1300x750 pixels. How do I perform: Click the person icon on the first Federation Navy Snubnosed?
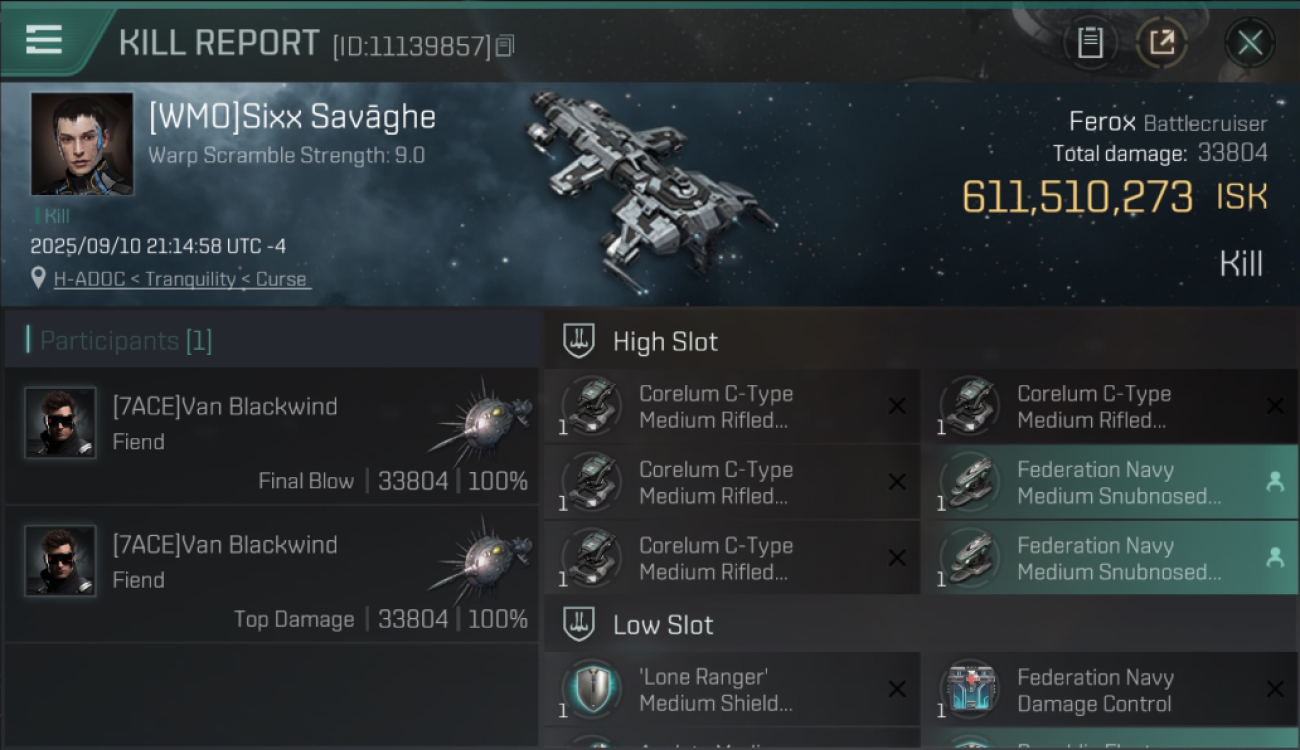tap(1274, 481)
